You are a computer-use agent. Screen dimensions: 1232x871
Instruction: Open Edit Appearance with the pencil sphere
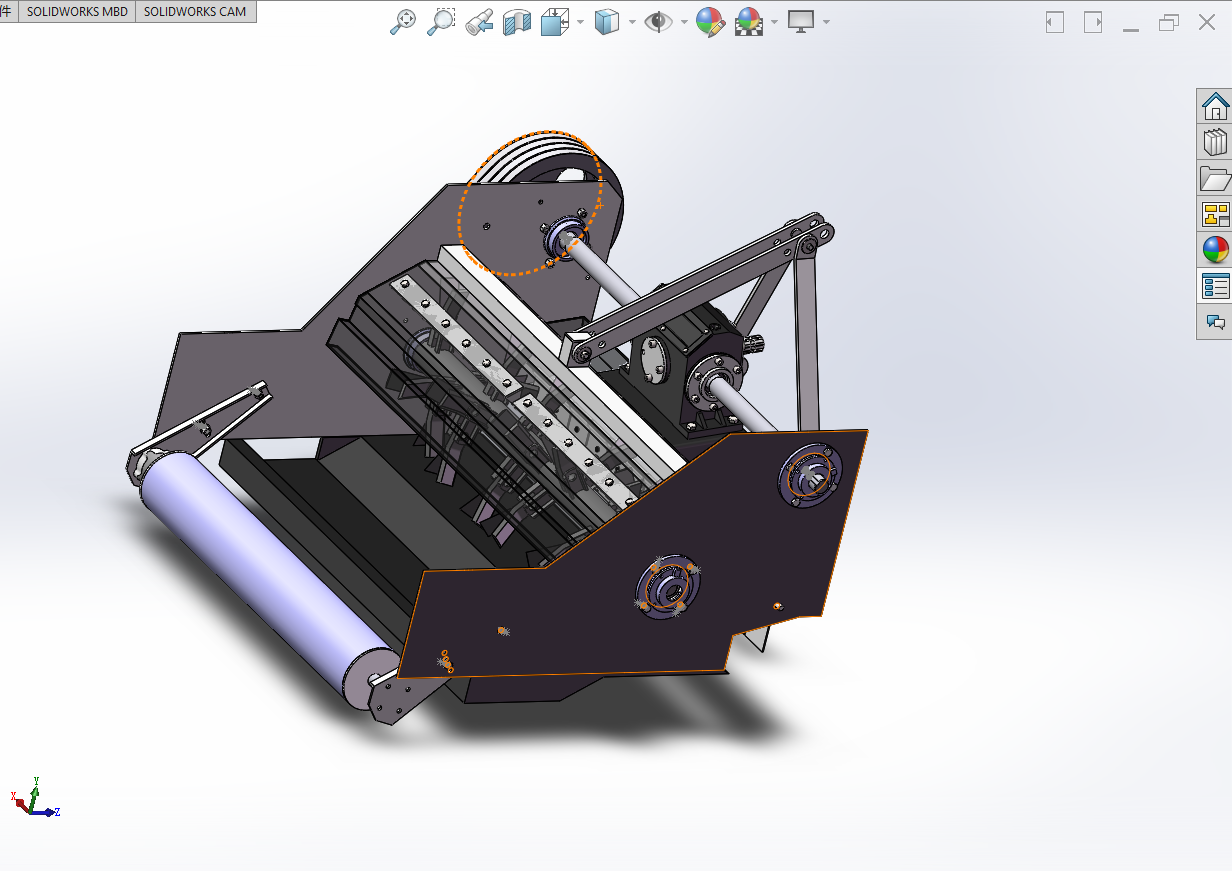point(710,22)
